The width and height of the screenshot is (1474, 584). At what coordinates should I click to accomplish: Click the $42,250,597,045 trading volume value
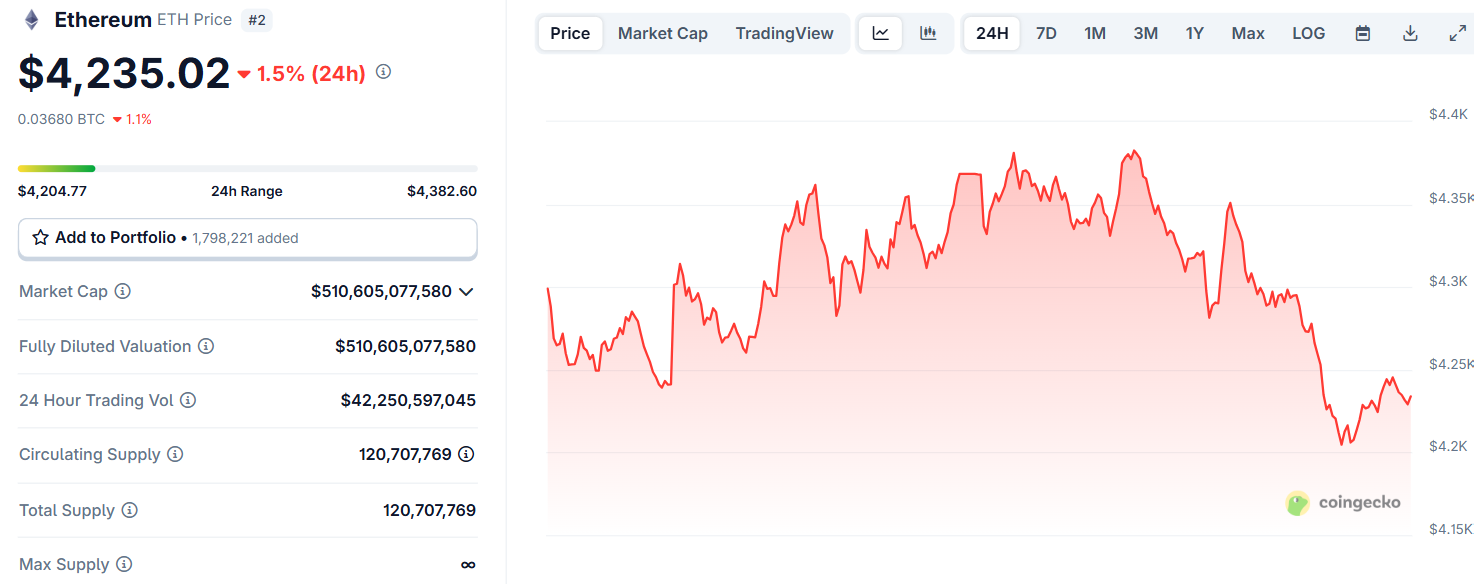(x=408, y=400)
